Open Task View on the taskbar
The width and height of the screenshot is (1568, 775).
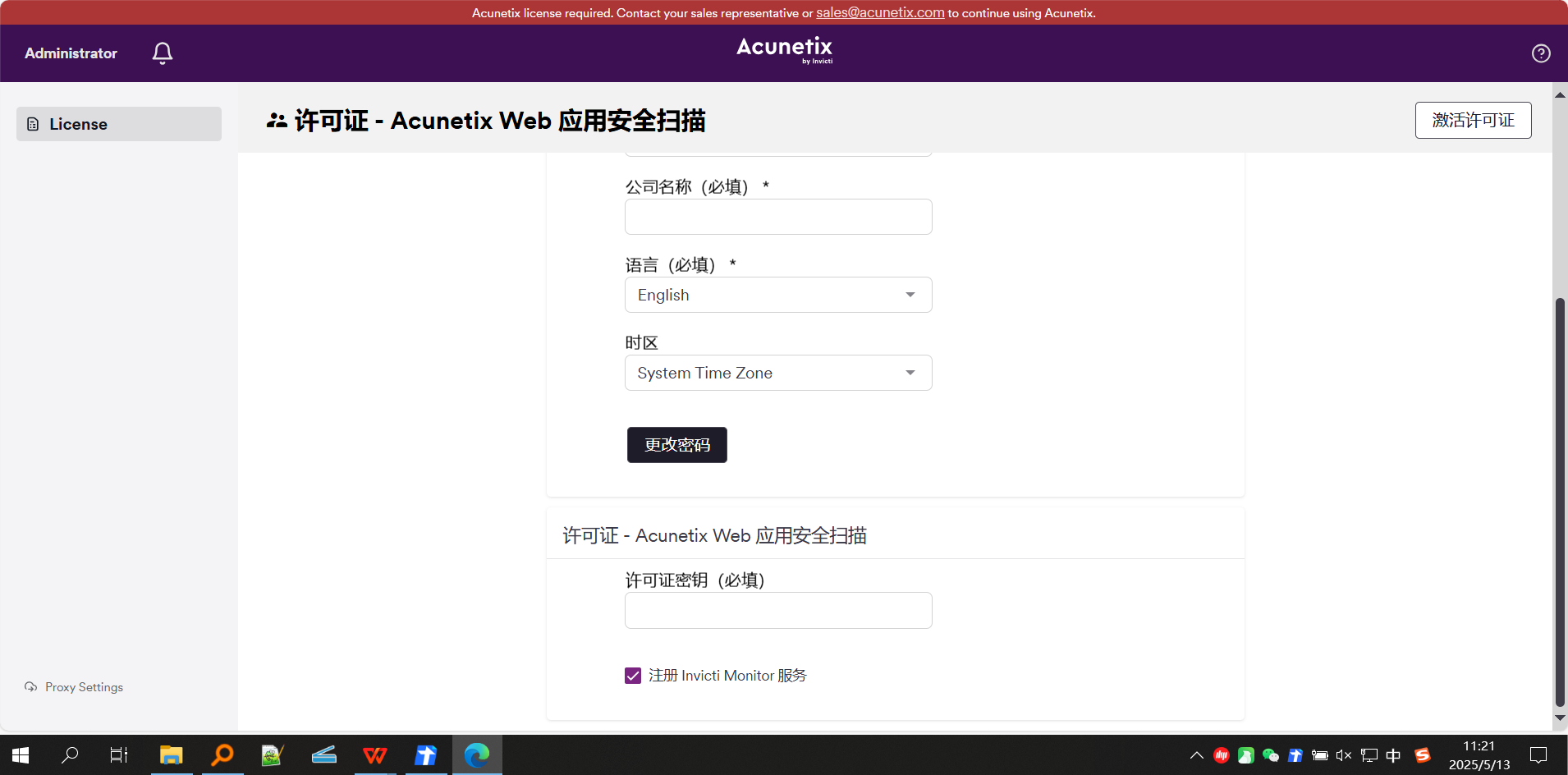point(119,755)
